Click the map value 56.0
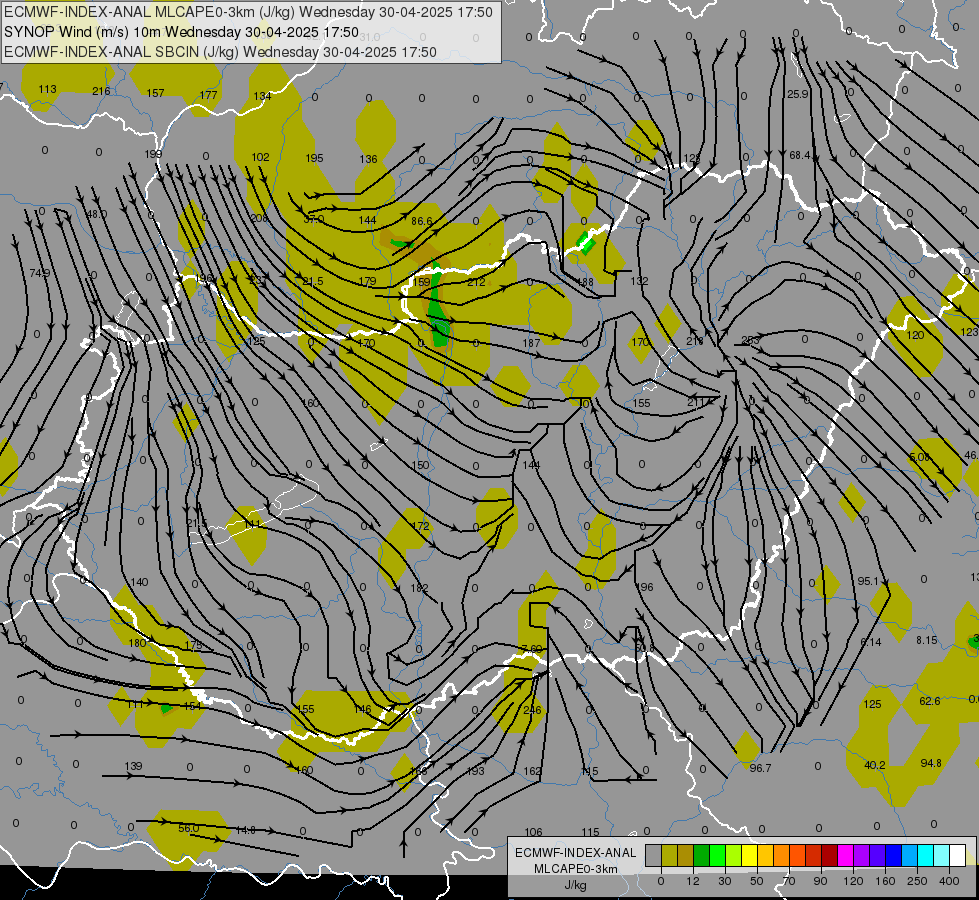 [x=188, y=828]
